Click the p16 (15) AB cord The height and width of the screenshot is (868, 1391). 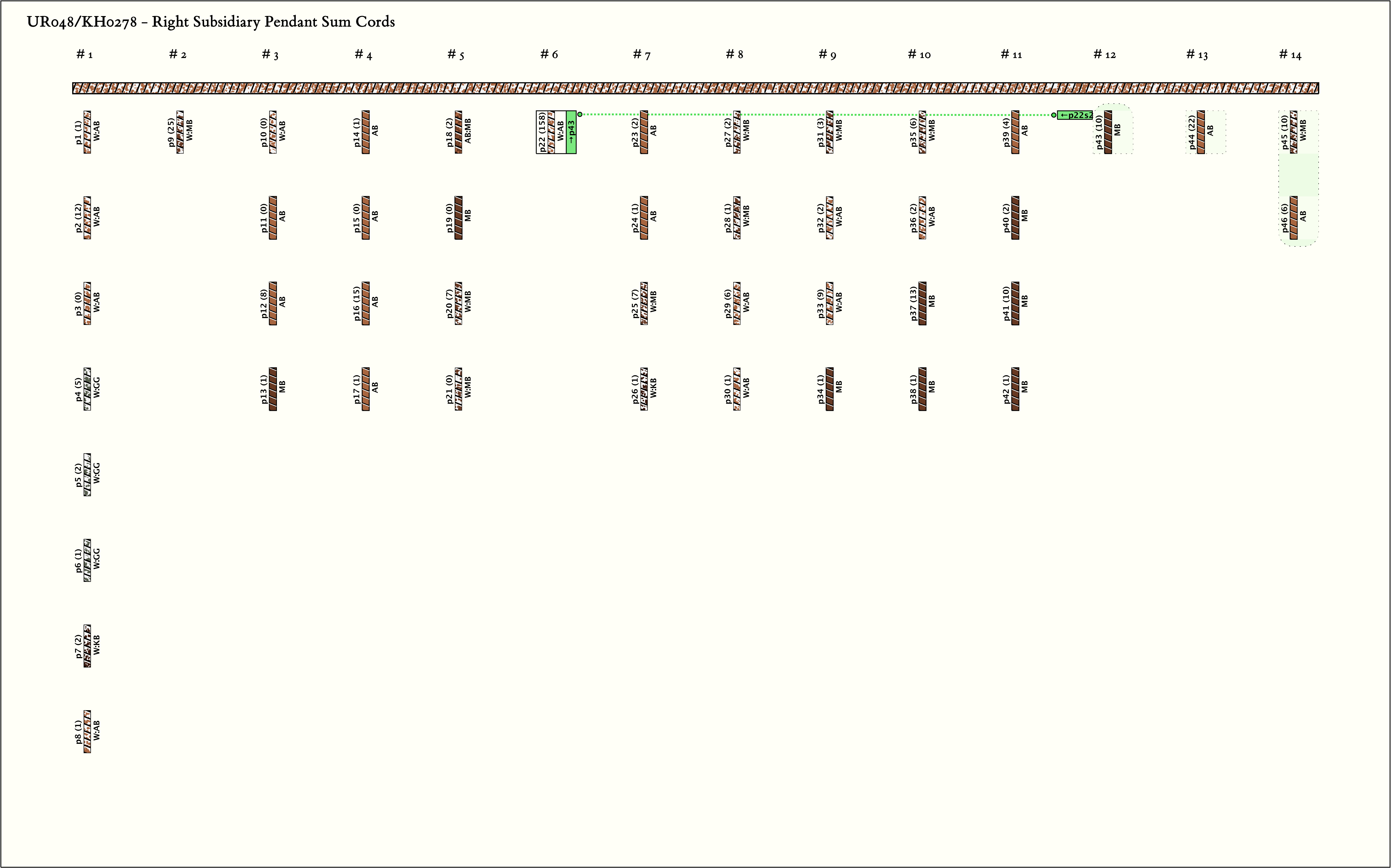coord(366,303)
